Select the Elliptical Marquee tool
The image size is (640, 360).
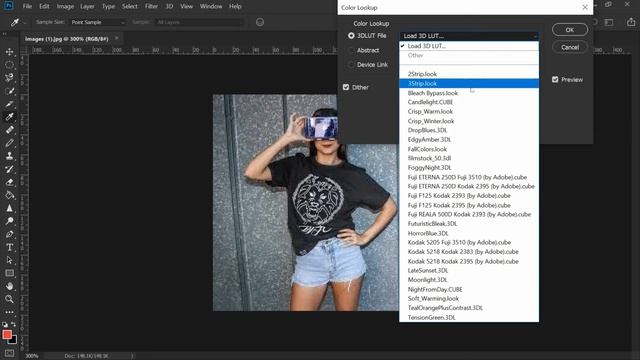point(9,65)
